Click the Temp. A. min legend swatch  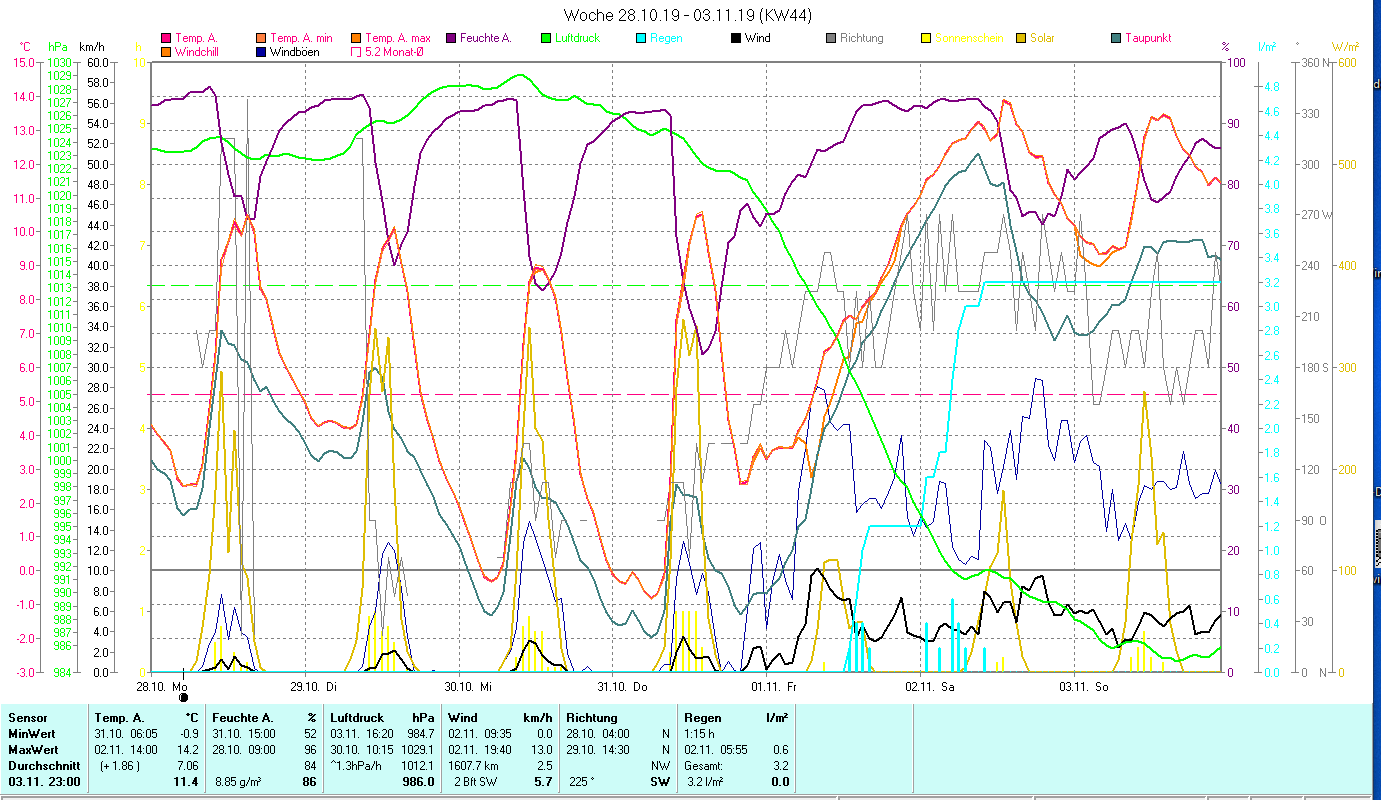click(260, 38)
